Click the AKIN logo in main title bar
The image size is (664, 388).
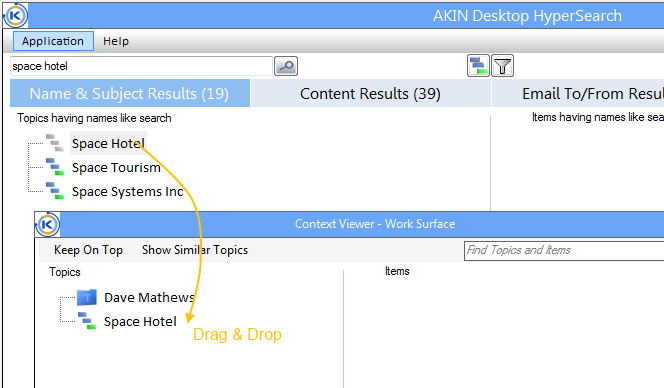tap(16, 16)
